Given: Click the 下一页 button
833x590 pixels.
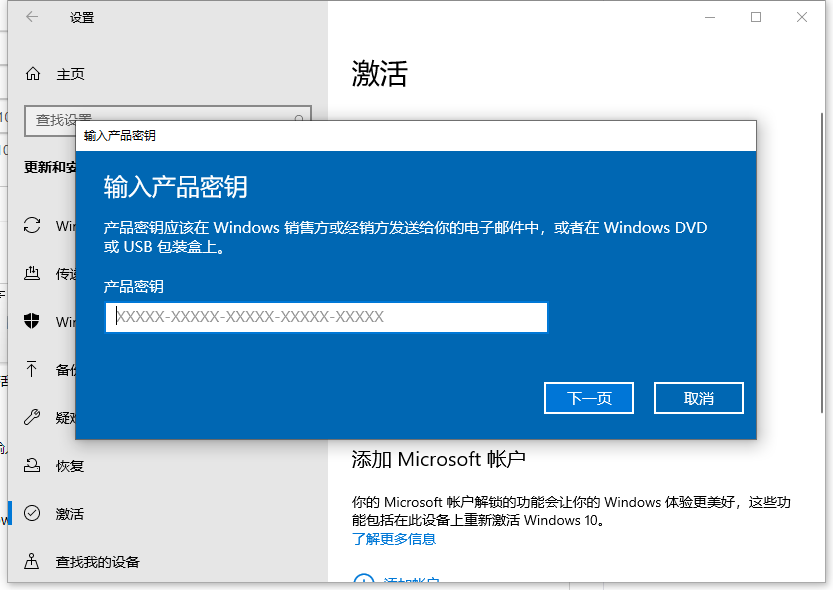Looking at the screenshot, I should coord(588,397).
